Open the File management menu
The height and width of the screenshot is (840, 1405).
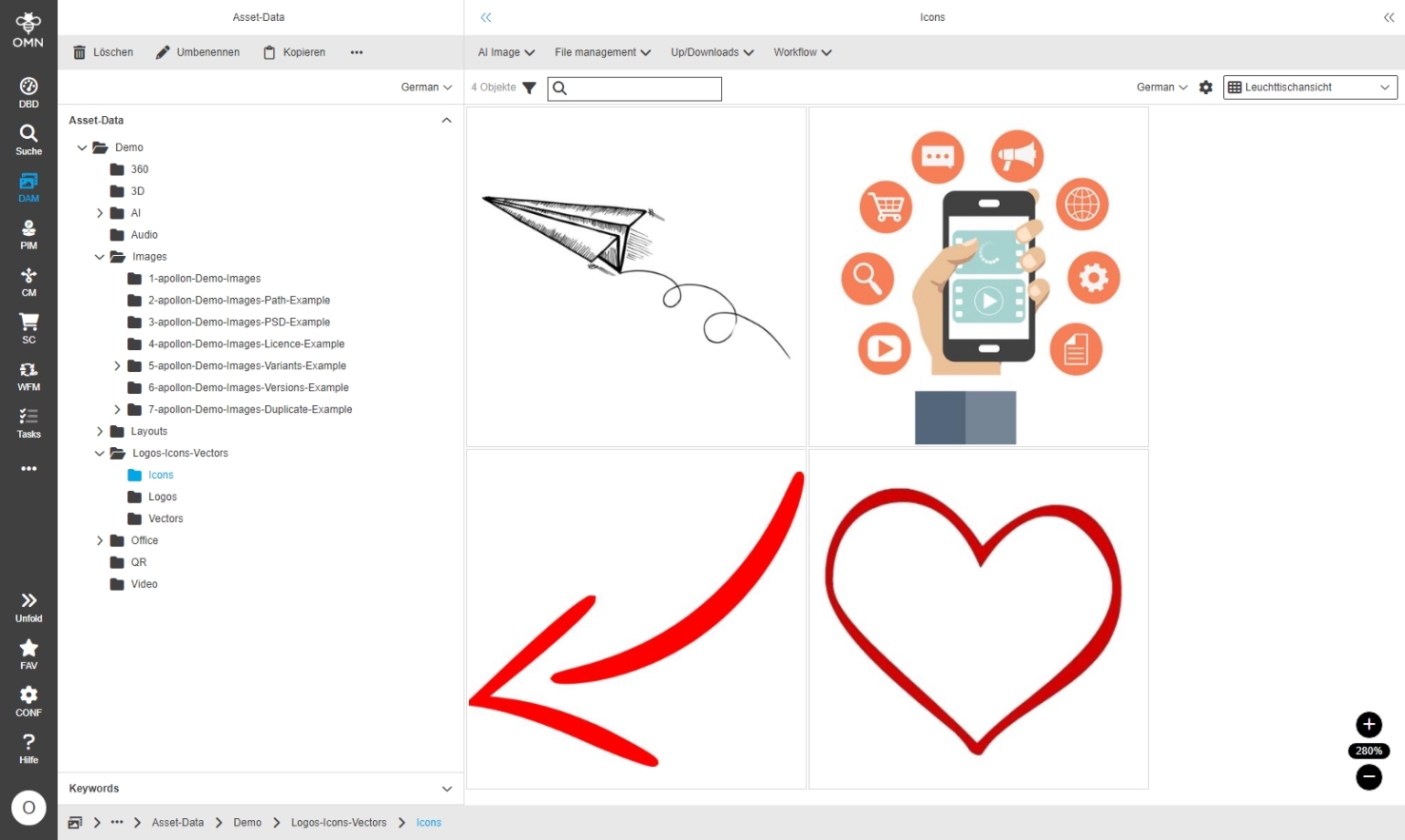tap(603, 52)
